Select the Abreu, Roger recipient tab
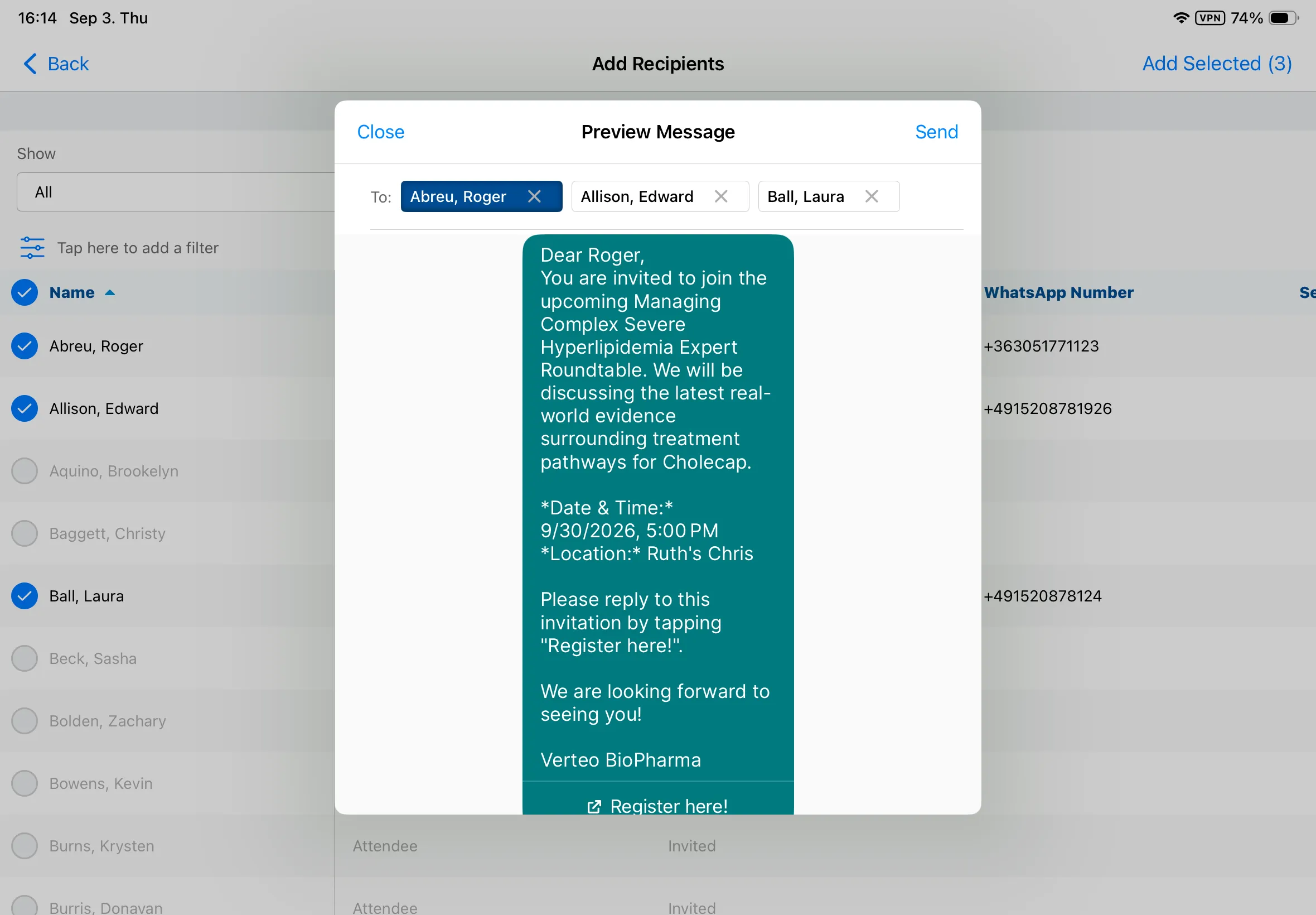The image size is (1316, 915). coord(458,196)
